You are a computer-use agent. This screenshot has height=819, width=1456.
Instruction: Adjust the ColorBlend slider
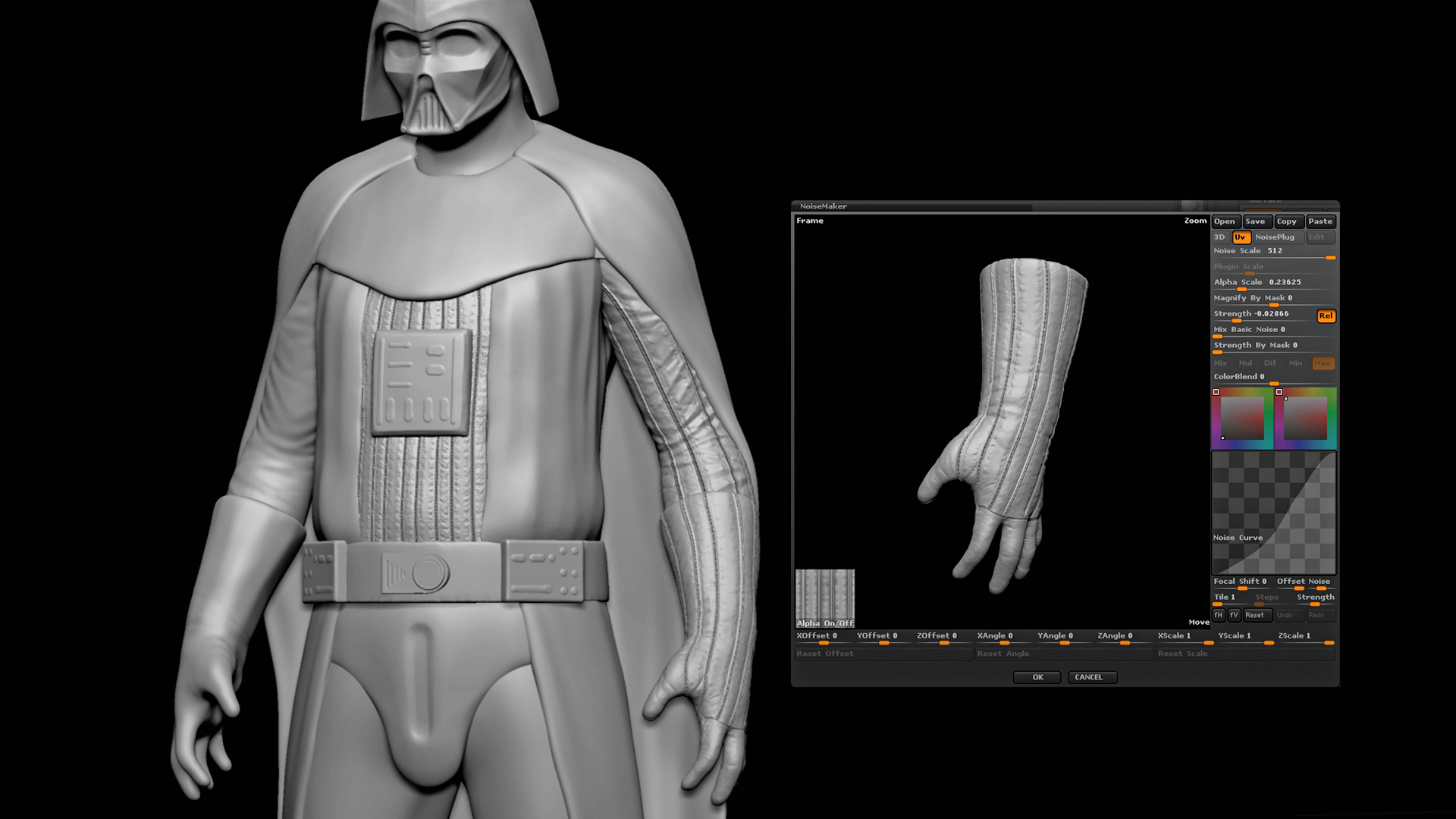coord(1273,378)
